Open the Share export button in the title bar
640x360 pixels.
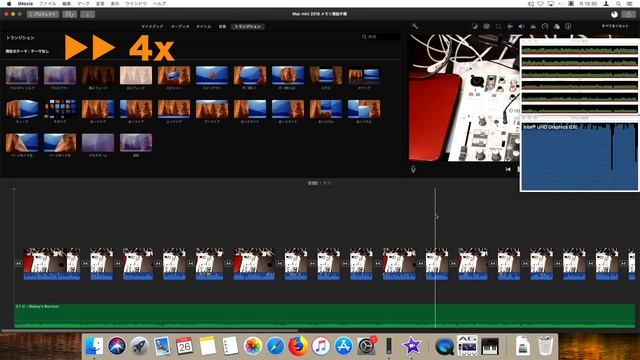(629, 14)
